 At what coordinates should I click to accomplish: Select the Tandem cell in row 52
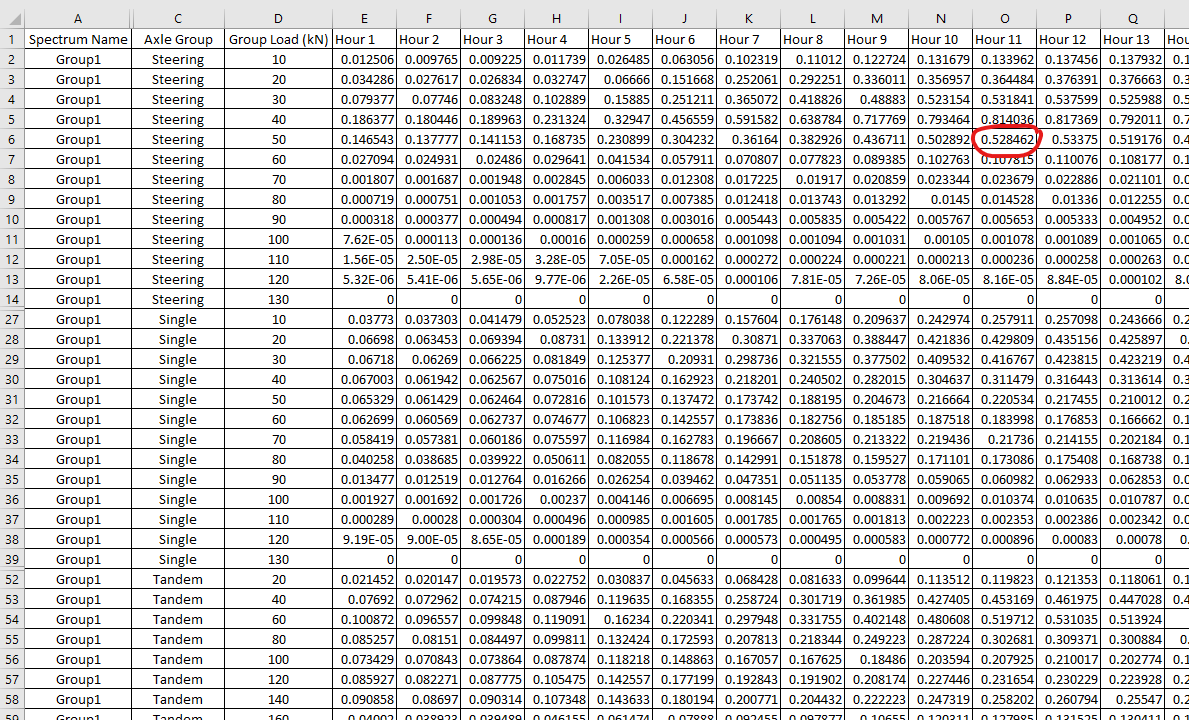[178, 579]
